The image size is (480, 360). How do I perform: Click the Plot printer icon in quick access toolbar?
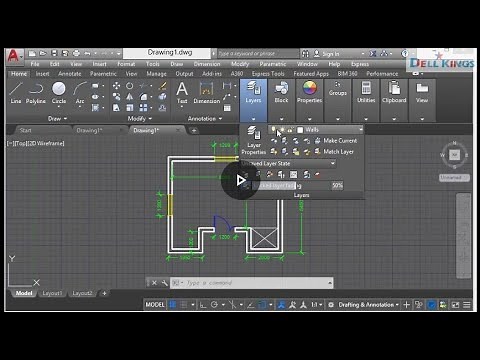(x=76, y=53)
